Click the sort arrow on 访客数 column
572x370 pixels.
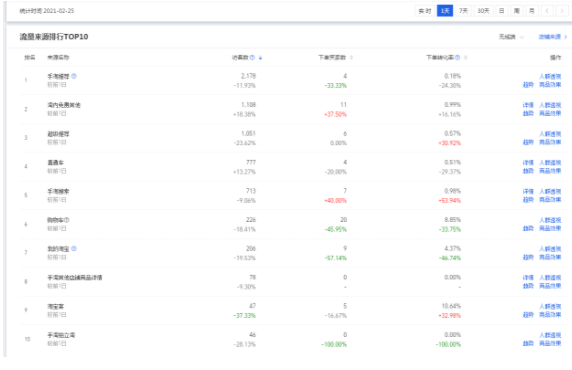click(260, 58)
